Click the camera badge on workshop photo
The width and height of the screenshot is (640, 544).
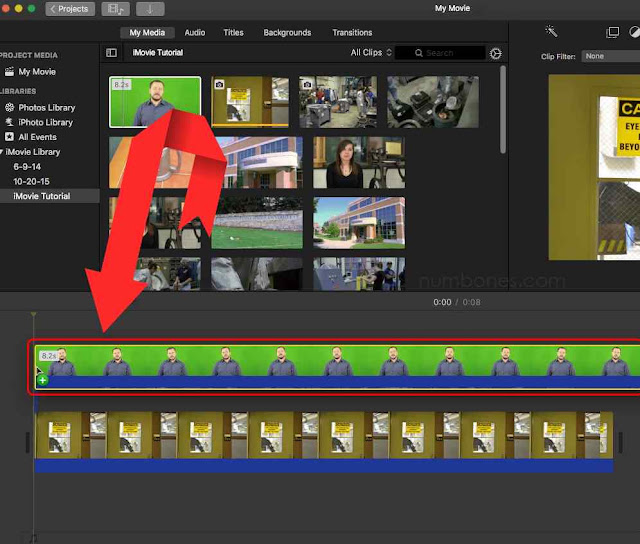coord(307,84)
